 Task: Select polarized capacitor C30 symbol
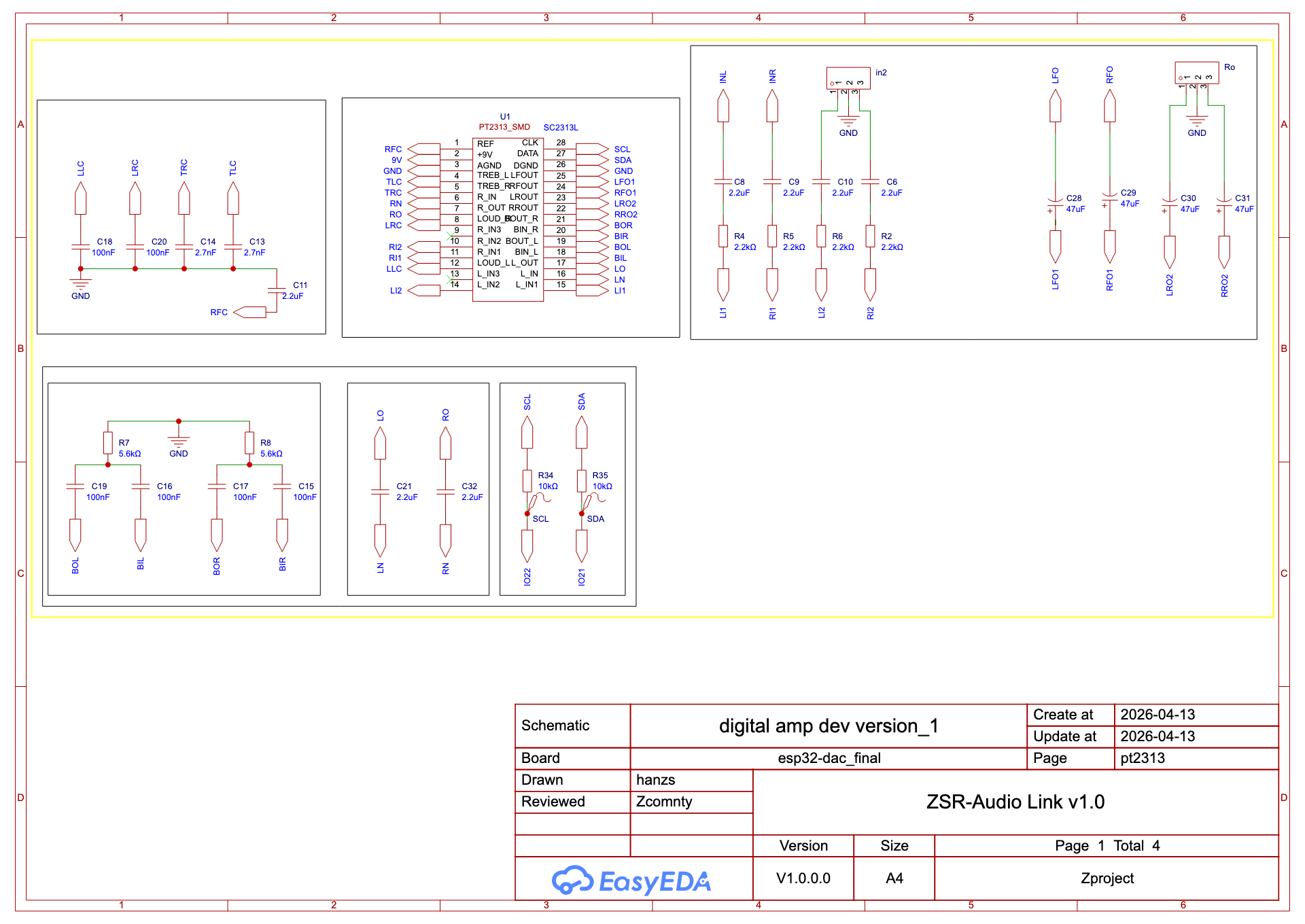1169,203
